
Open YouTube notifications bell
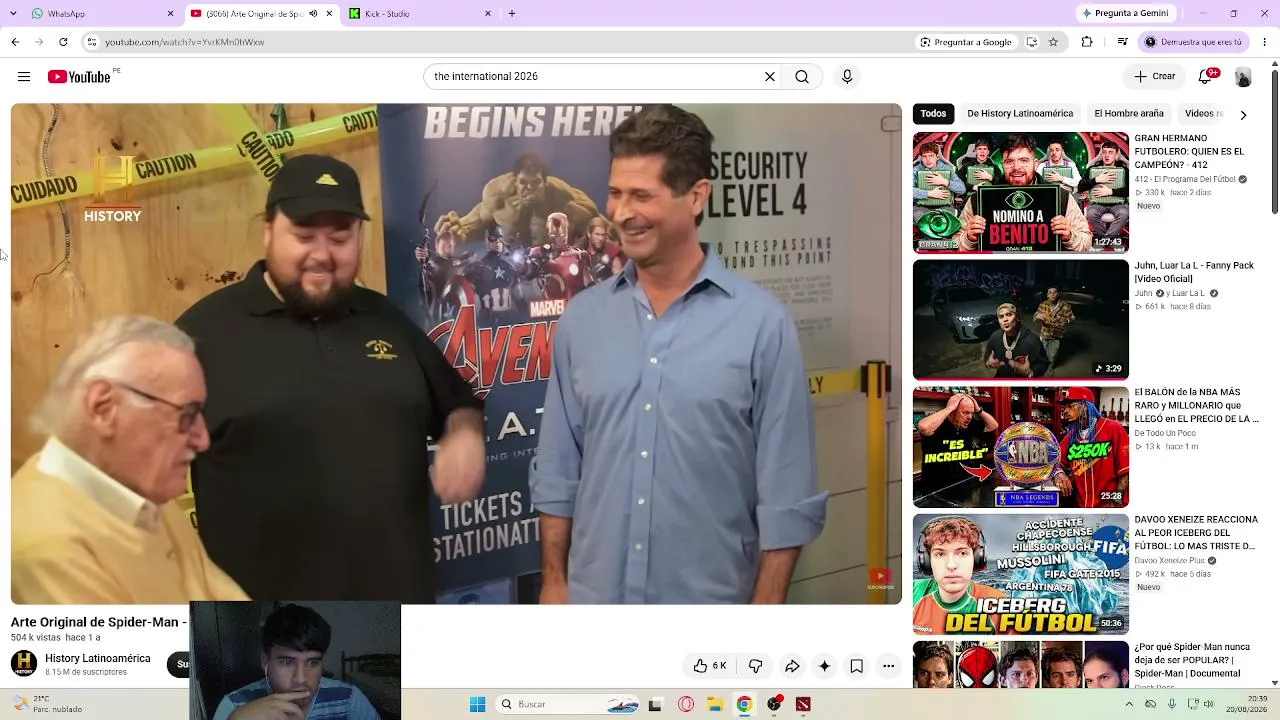(1207, 77)
